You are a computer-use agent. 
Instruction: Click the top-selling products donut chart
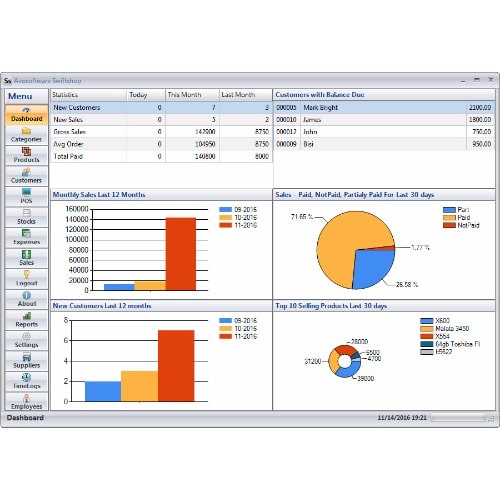[345, 361]
